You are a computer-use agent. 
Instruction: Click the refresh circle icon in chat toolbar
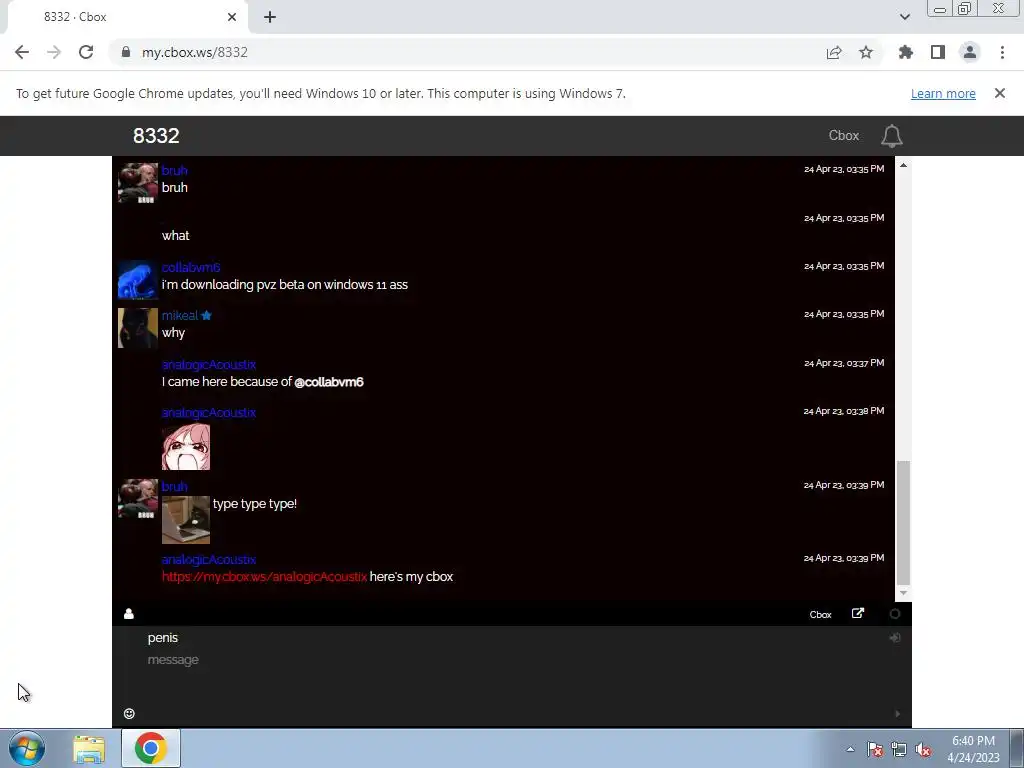895,614
